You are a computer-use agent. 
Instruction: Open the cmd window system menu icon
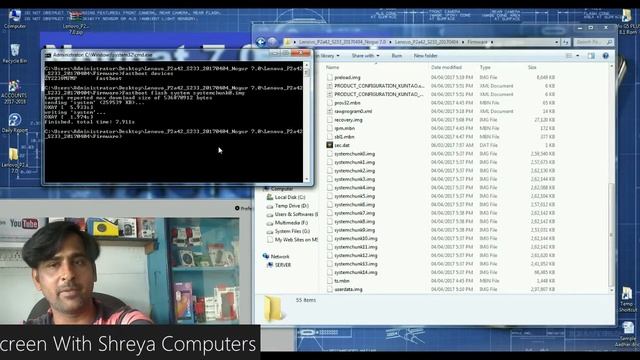48,55
